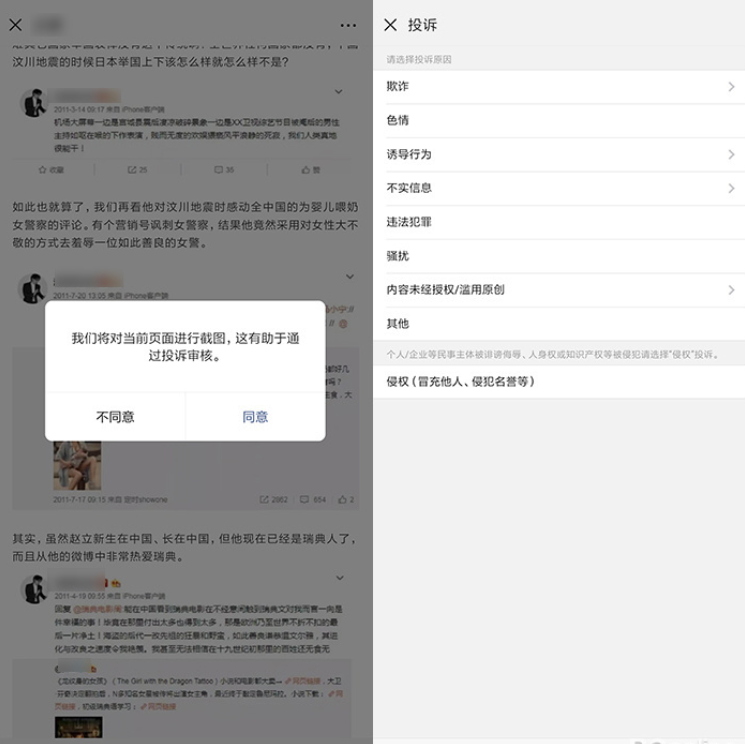The height and width of the screenshot is (744, 745).
Task: Expand the 欺诈 row chevron
Action: click(x=731, y=86)
